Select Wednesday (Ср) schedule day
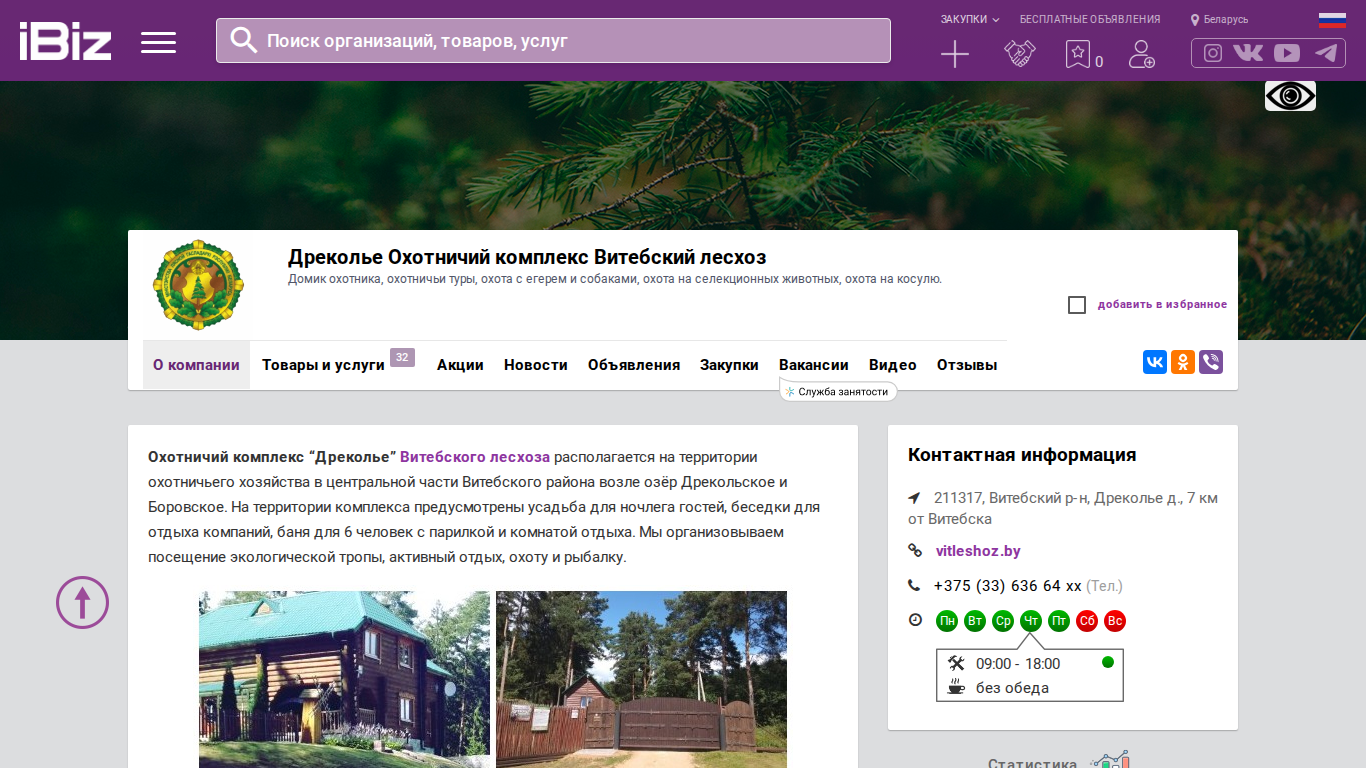The image size is (1366, 768). [x=1003, y=621]
